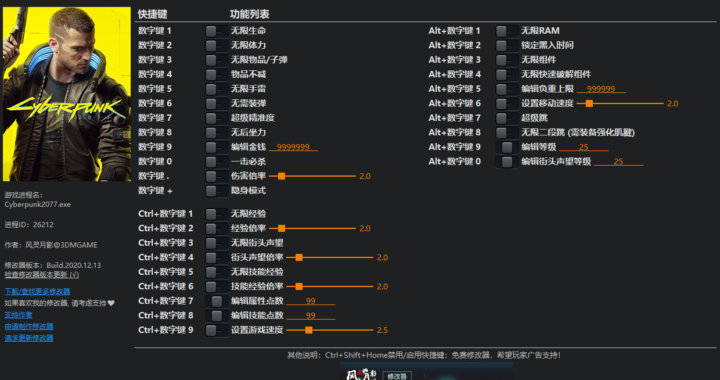Click the 功能列表 column header

249,14
